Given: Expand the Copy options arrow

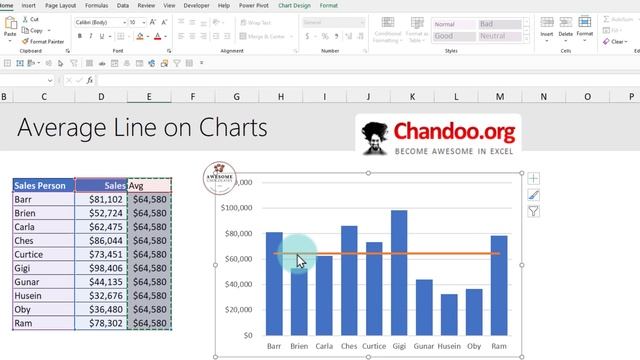Looking at the screenshot, I should click(x=49, y=31).
